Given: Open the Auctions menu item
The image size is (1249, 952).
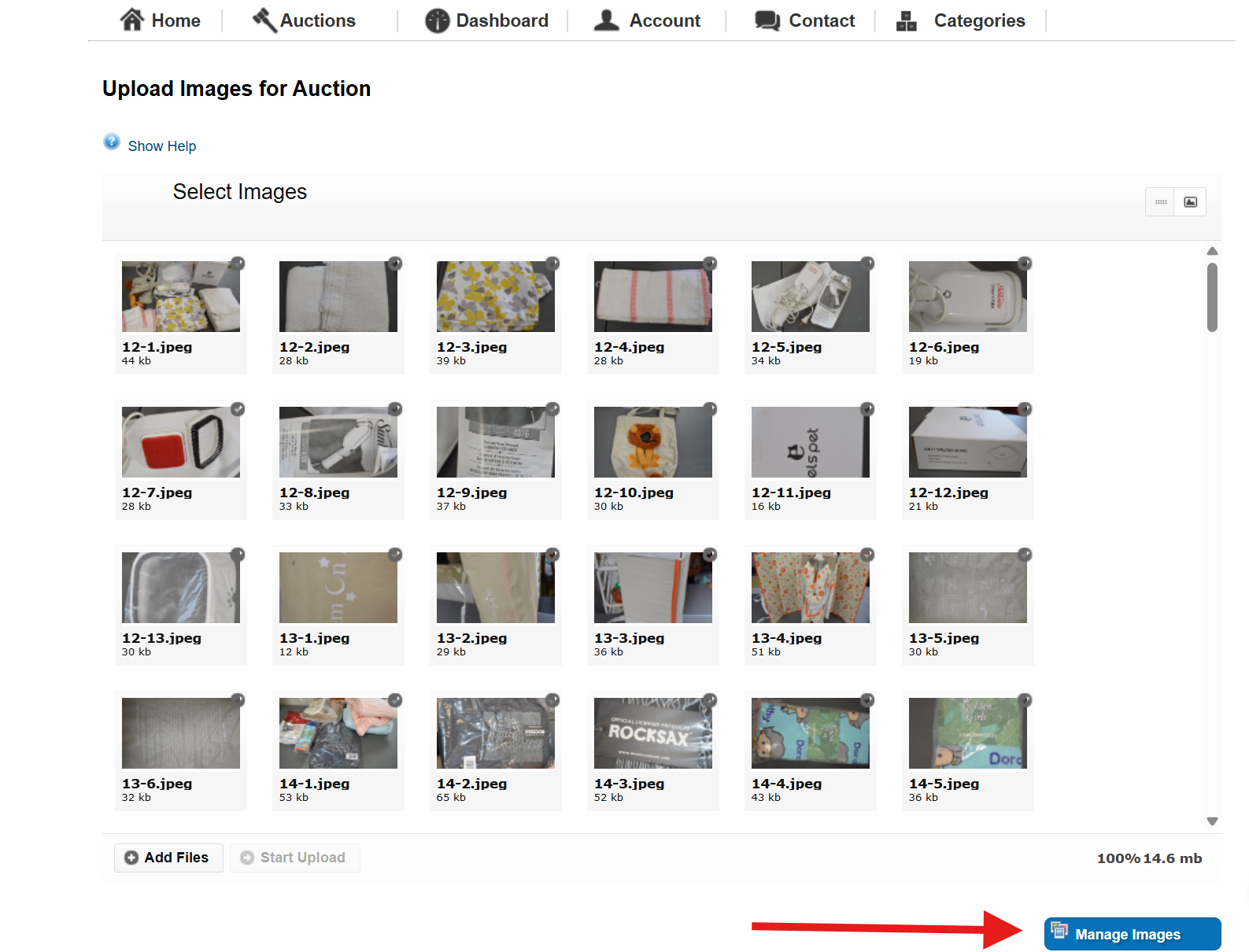Looking at the screenshot, I should tap(318, 20).
